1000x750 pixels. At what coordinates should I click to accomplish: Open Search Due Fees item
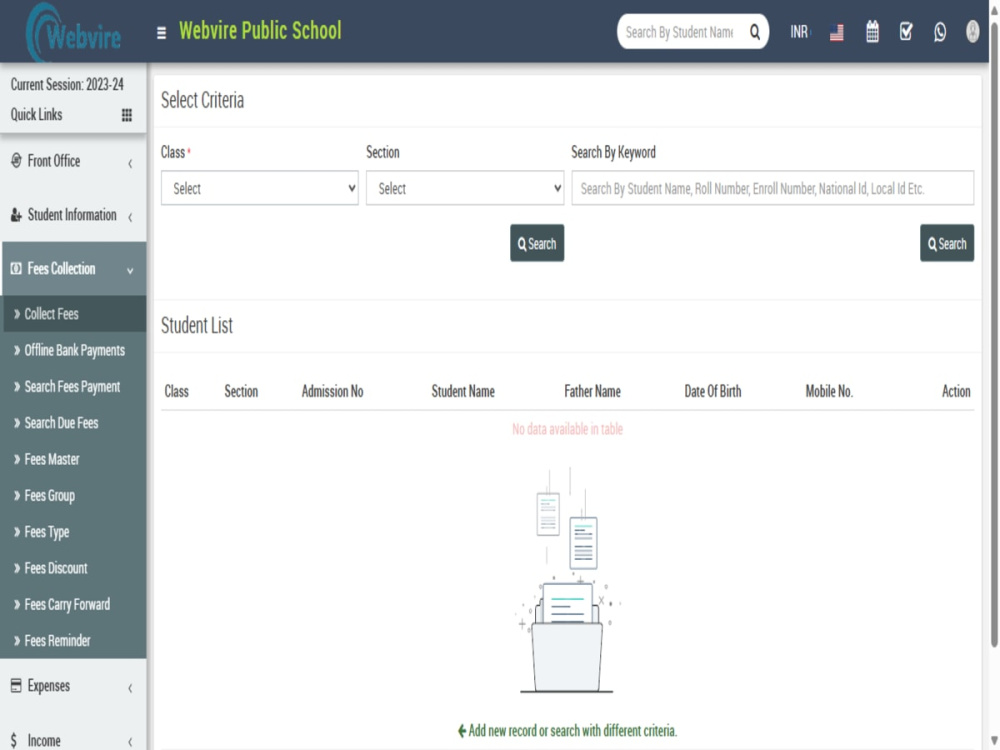click(x=73, y=423)
